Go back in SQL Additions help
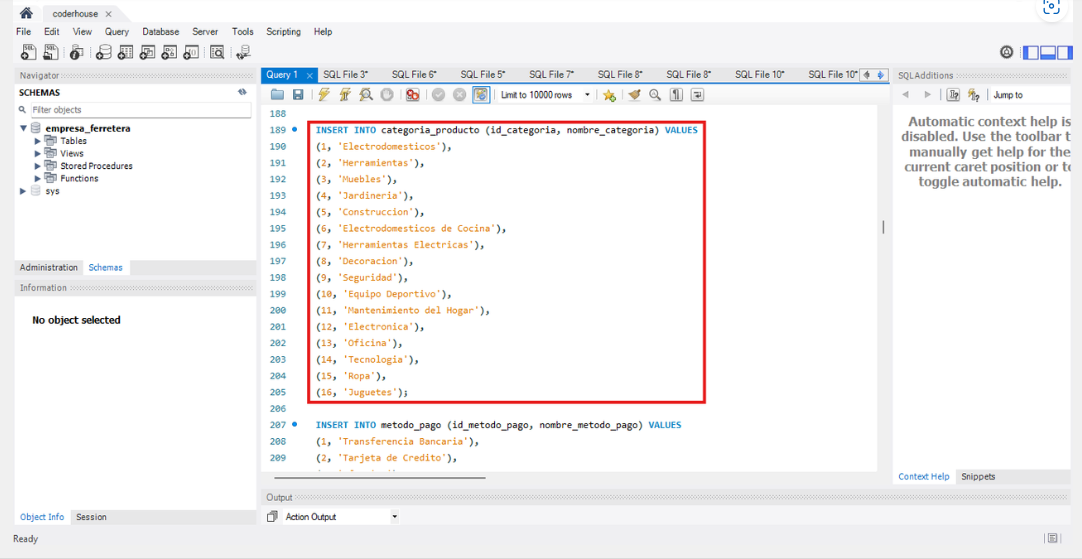Viewport: 1082px width, 559px height. (905, 95)
